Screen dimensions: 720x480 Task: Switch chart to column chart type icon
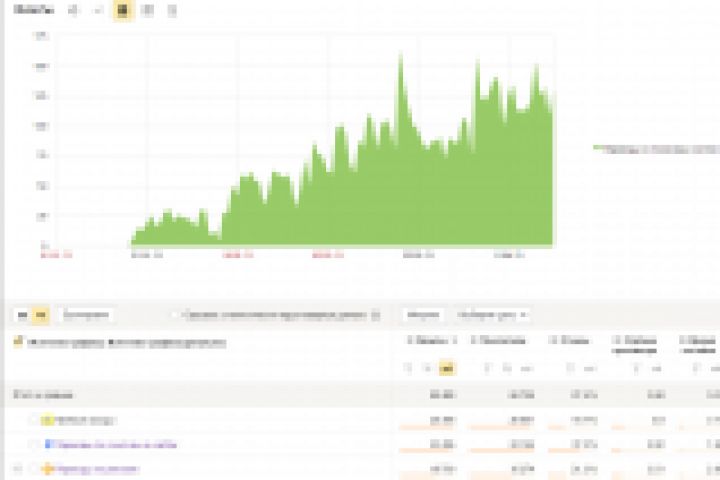click(147, 11)
